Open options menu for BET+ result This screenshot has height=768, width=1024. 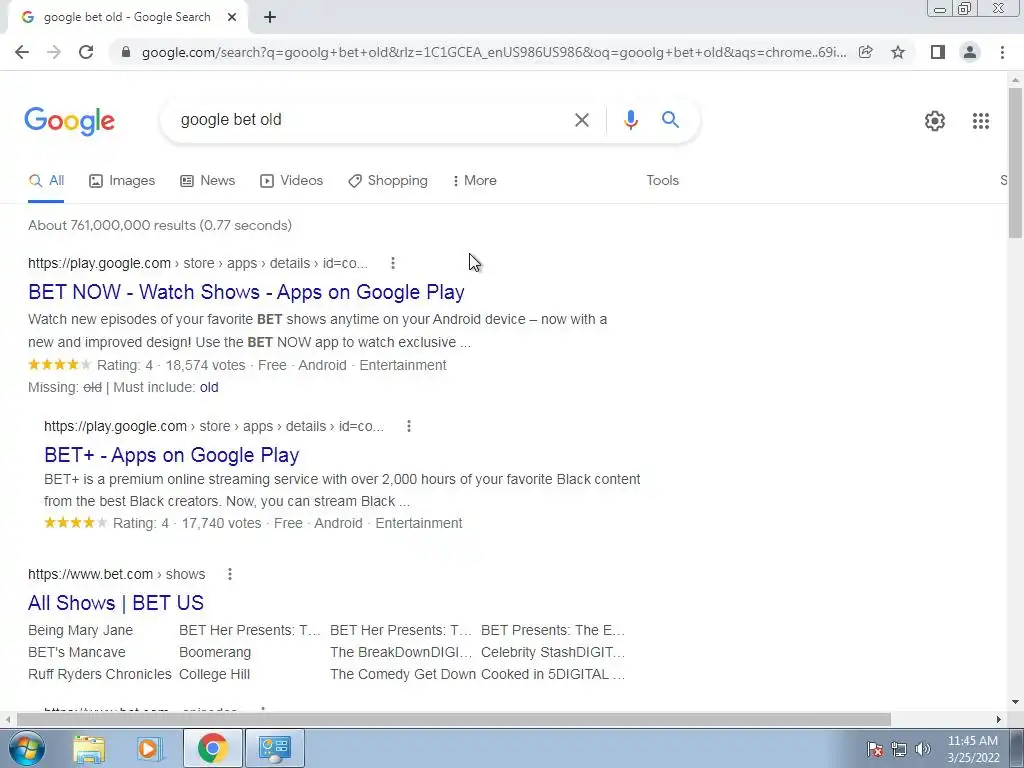(409, 426)
